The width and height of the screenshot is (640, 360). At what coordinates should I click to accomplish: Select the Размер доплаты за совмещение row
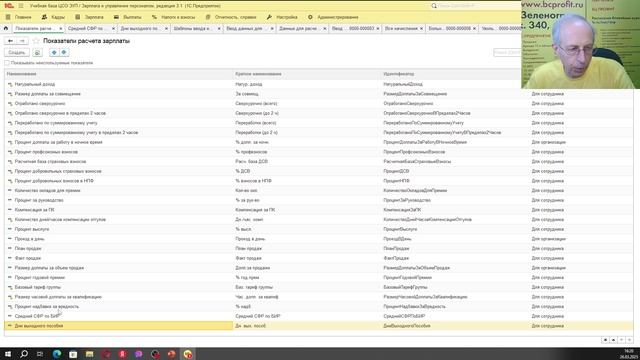coord(318,94)
